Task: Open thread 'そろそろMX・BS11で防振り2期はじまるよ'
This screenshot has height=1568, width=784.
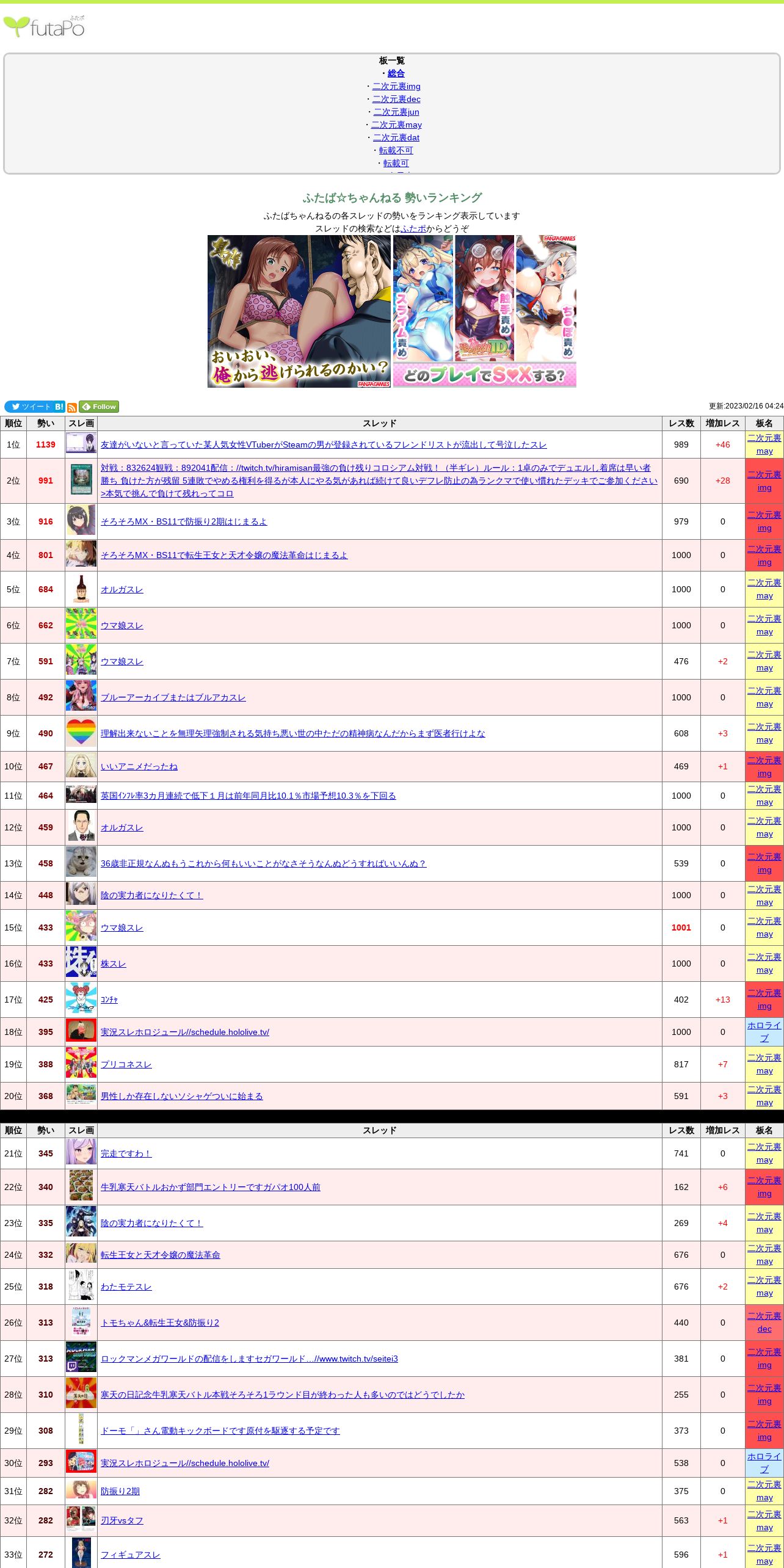Action: click(184, 521)
